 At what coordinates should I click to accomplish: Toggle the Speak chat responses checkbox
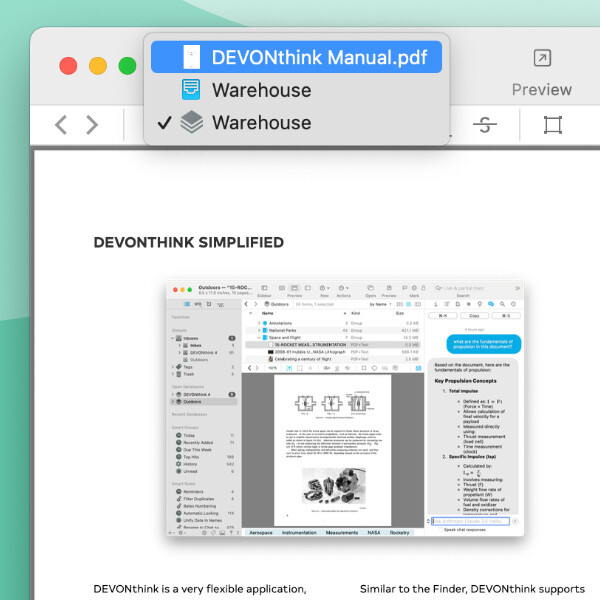click(437, 529)
